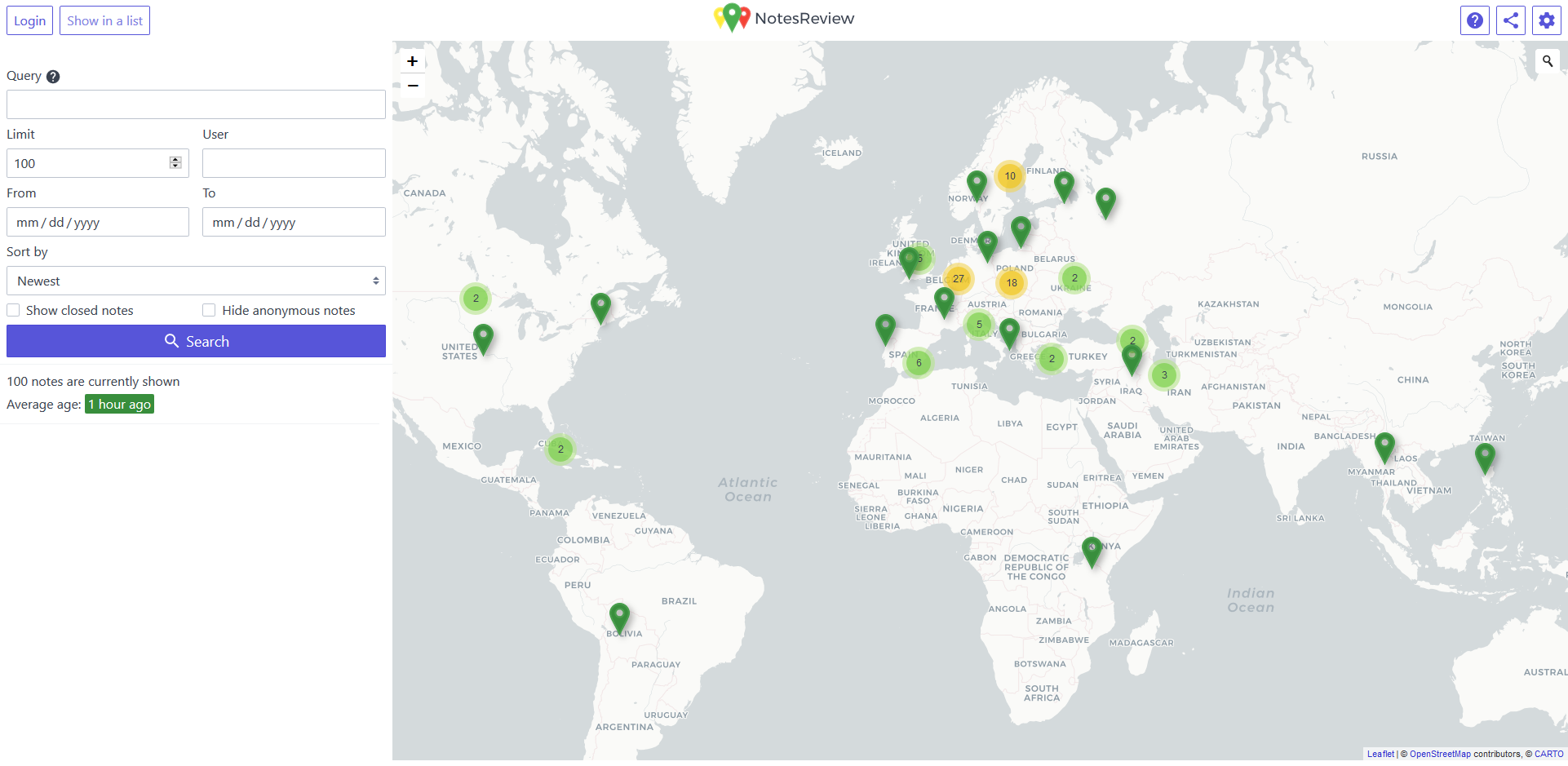Image resolution: width=1568 pixels, height=766 pixels.
Task: Select the note marker in Kenya
Action: coord(1092,552)
